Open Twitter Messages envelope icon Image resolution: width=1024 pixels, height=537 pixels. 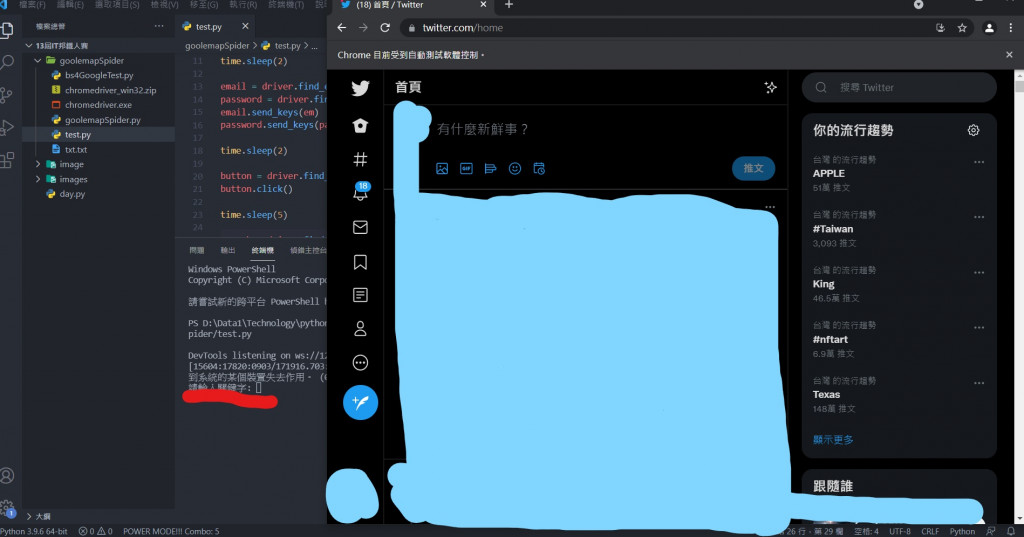(360, 227)
